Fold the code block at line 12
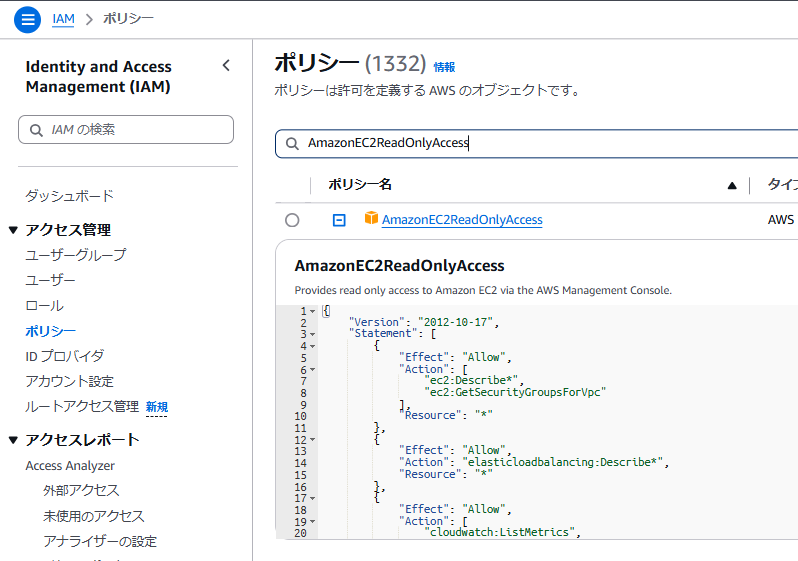 (312, 439)
